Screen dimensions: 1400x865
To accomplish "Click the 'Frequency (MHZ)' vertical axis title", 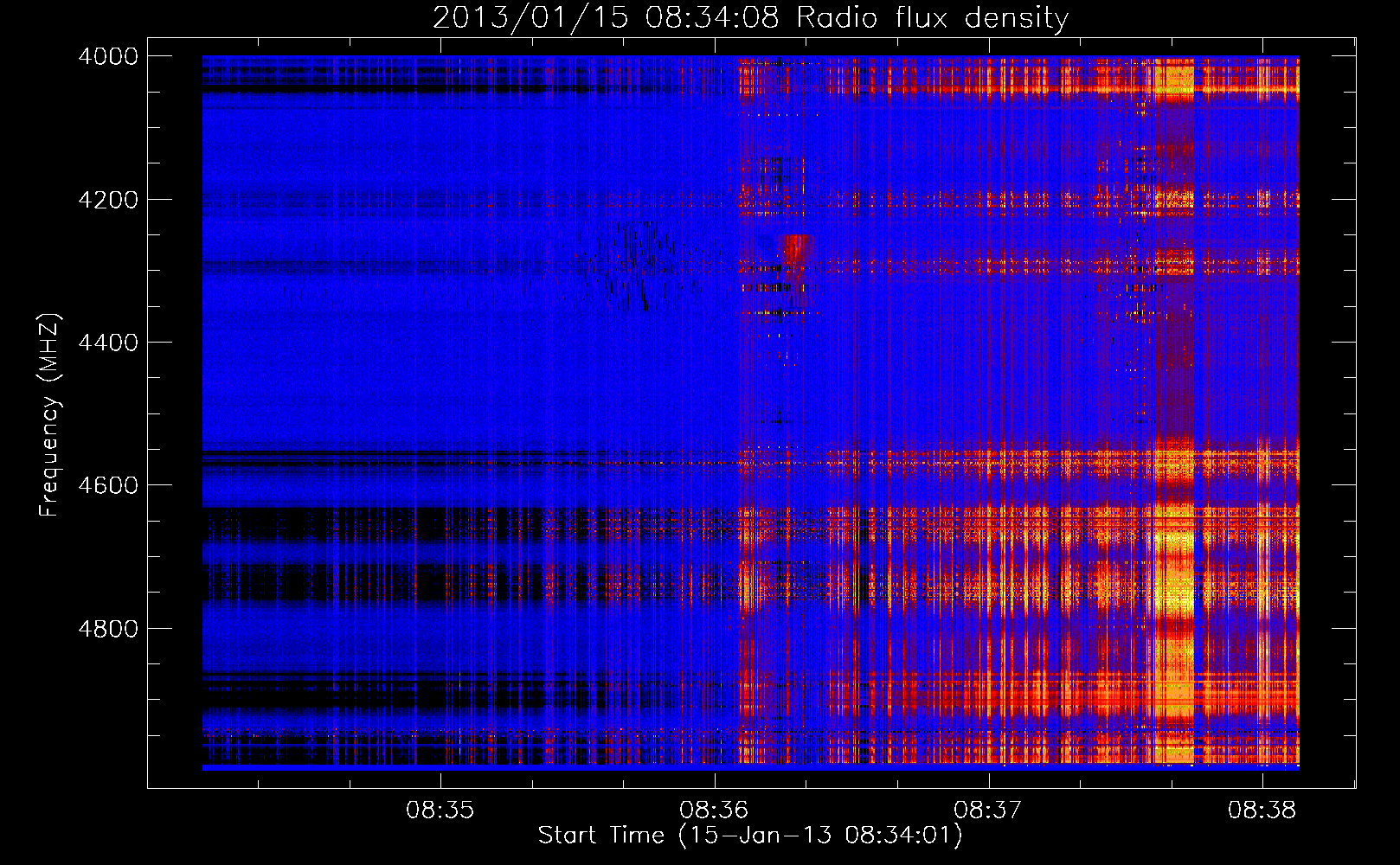I will (50, 415).
